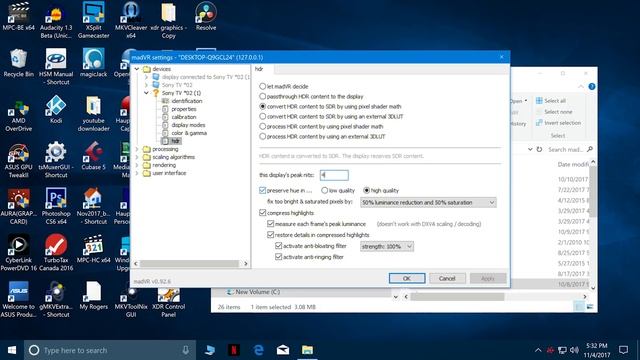This screenshot has width=640, height=360.
Task: Launch Cubase 5 desktop icon
Action: pos(93,156)
